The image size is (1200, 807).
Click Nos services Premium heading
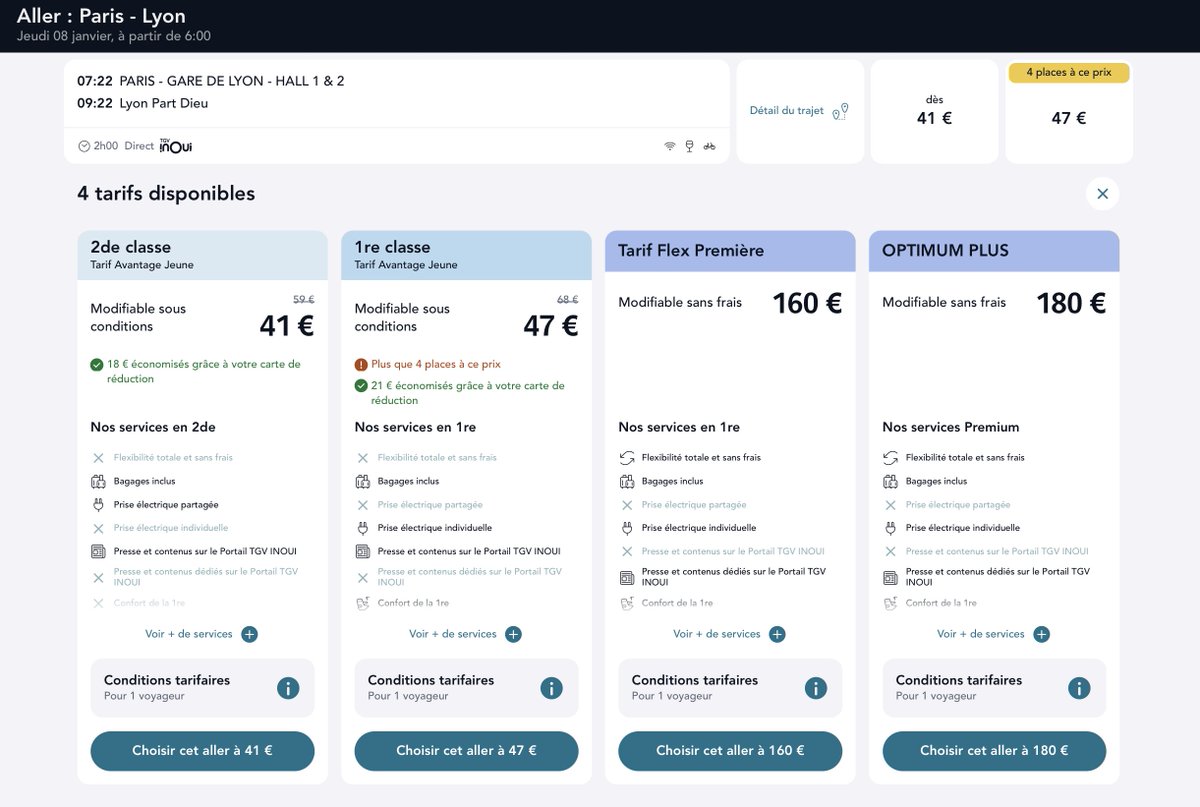tap(951, 427)
